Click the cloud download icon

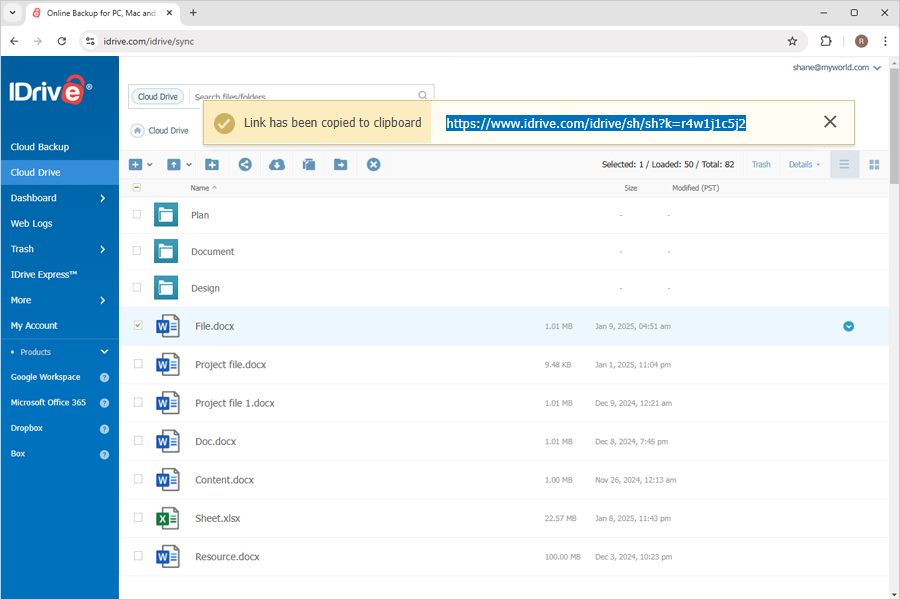pyautogui.click(x=277, y=165)
